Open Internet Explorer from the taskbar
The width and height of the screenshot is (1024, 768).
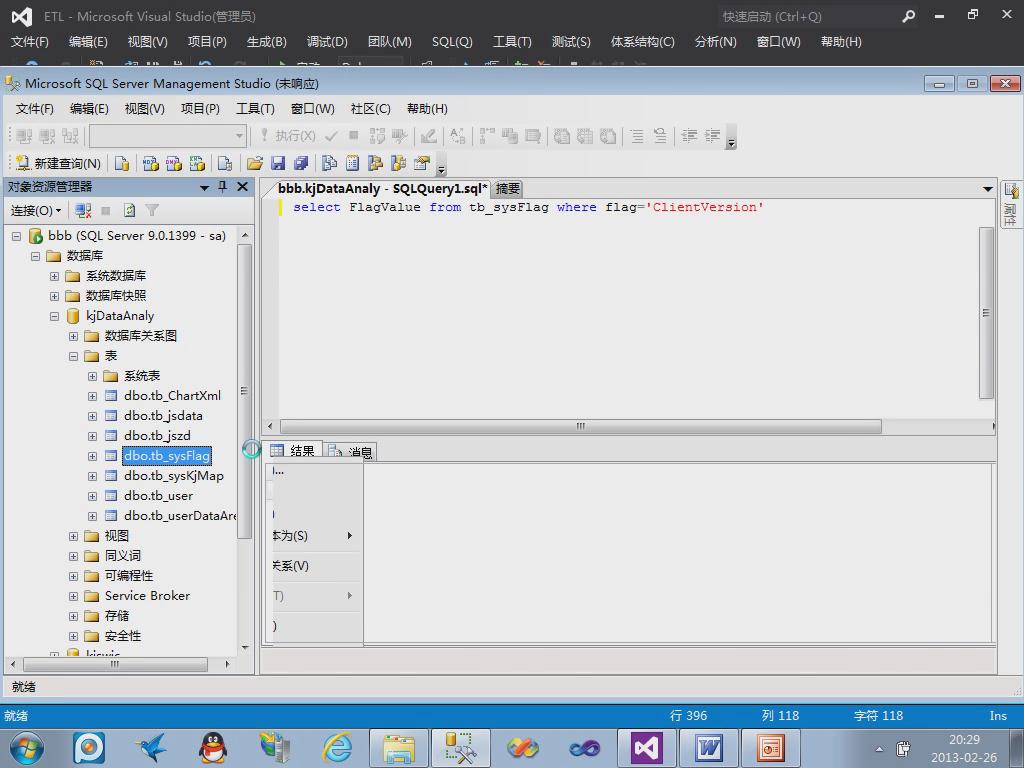coord(338,748)
